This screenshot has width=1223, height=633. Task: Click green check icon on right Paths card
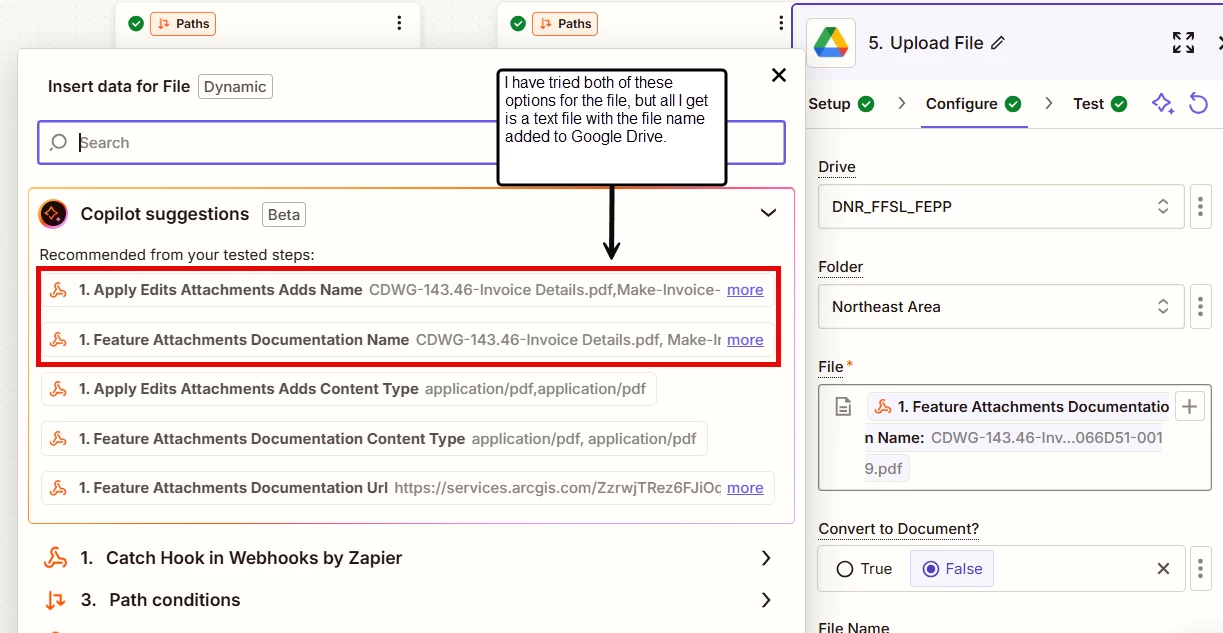pyautogui.click(x=518, y=23)
